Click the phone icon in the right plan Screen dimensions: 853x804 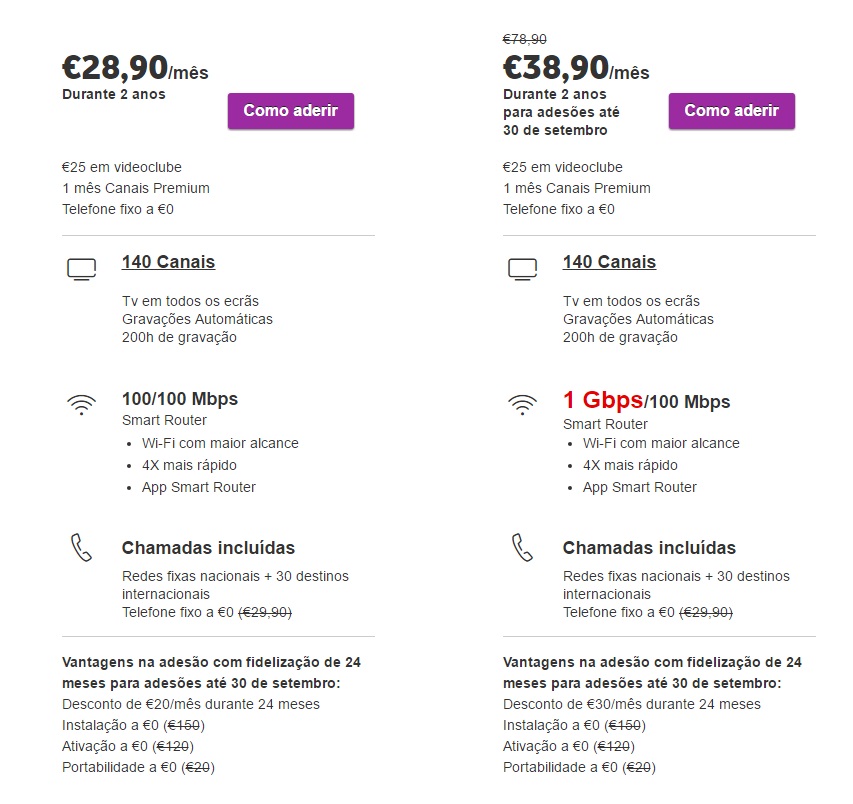pyautogui.click(x=522, y=547)
